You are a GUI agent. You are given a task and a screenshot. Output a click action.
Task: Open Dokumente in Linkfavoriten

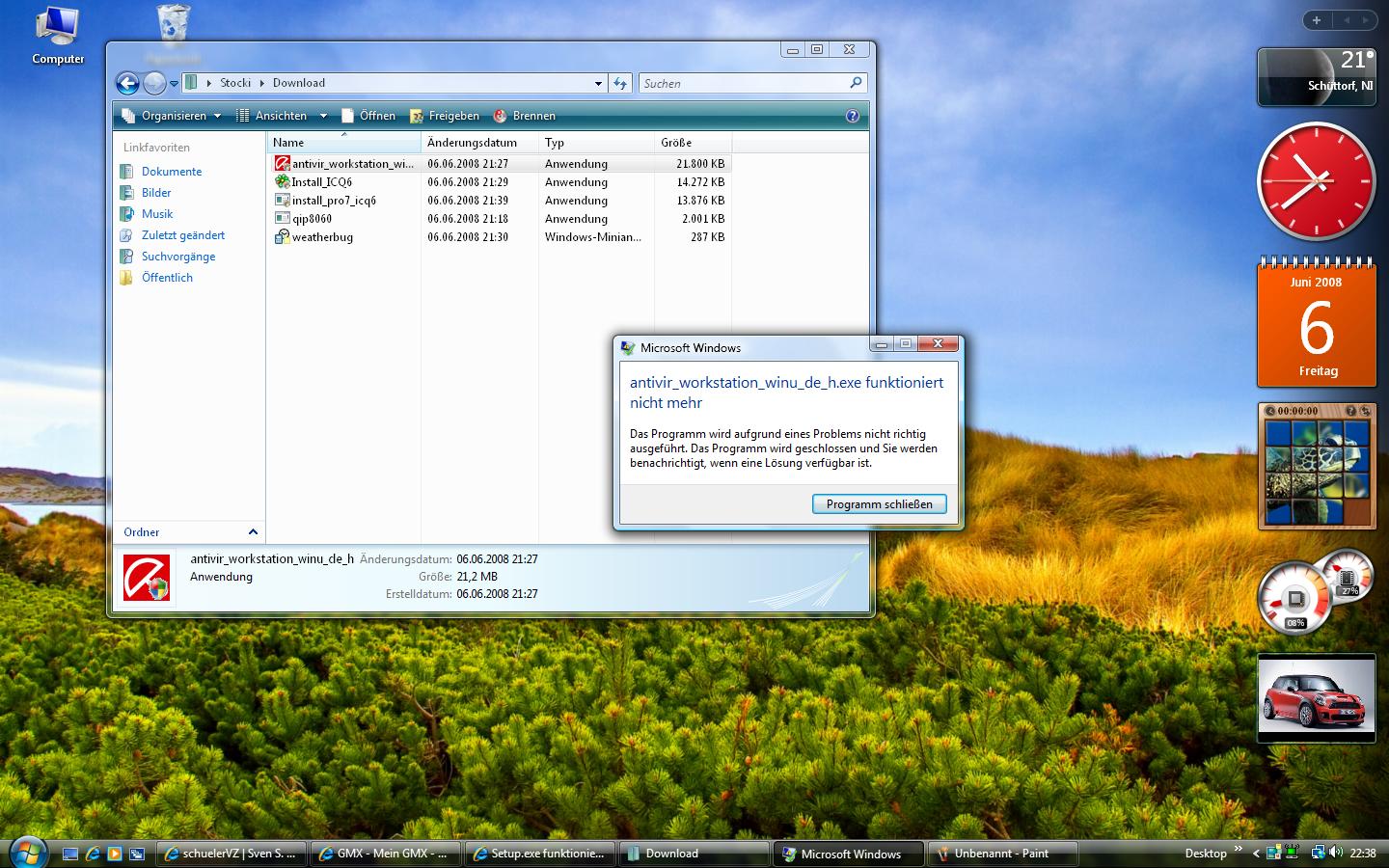click(x=161, y=172)
